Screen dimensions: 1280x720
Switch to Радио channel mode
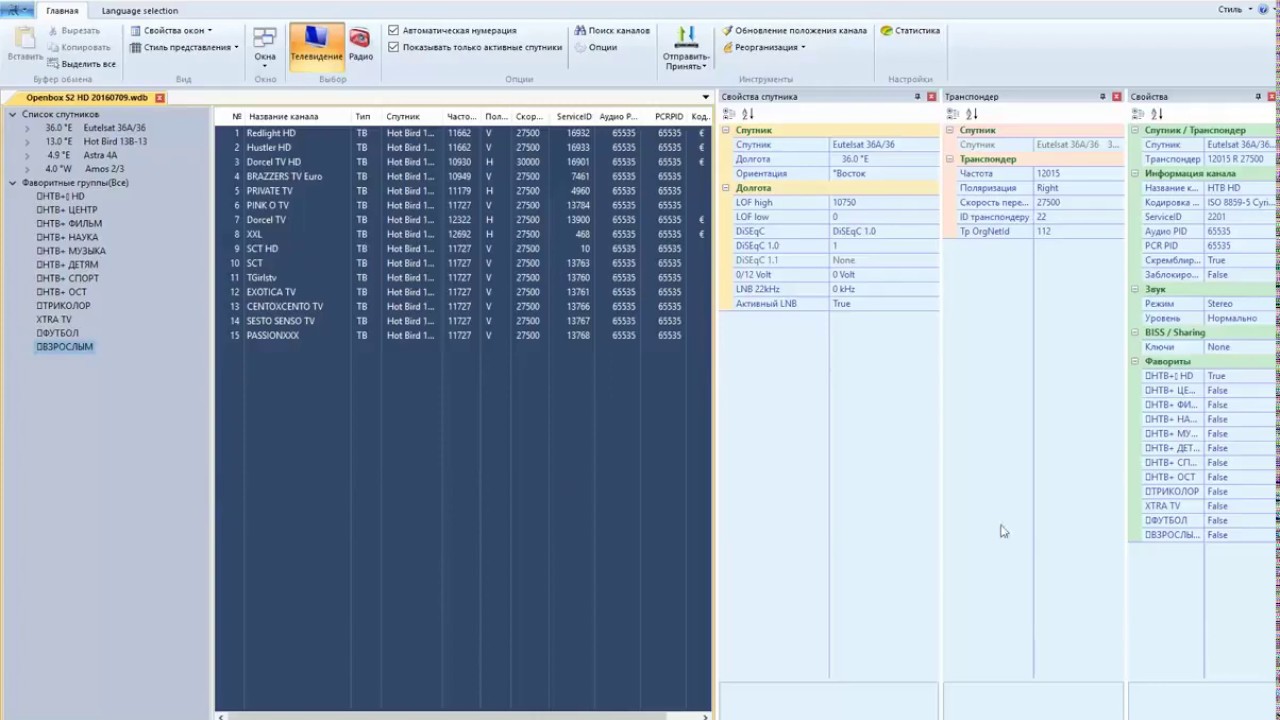pyautogui.click(x=361, y=44)
